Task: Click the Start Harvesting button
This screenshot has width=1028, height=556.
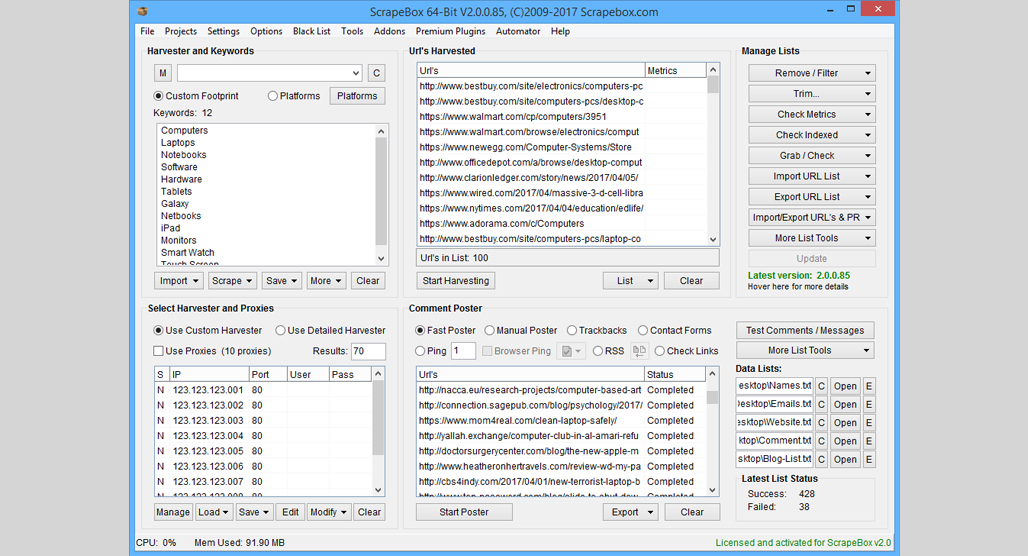Action: tap(456, 281)
